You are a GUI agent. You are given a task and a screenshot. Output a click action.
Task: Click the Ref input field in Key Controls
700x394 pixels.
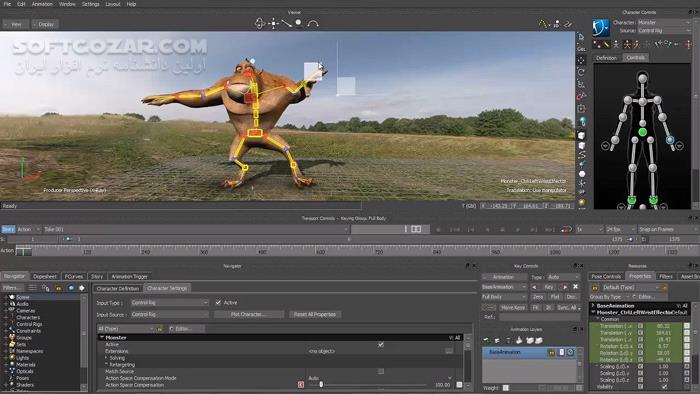tap(539, 317)
